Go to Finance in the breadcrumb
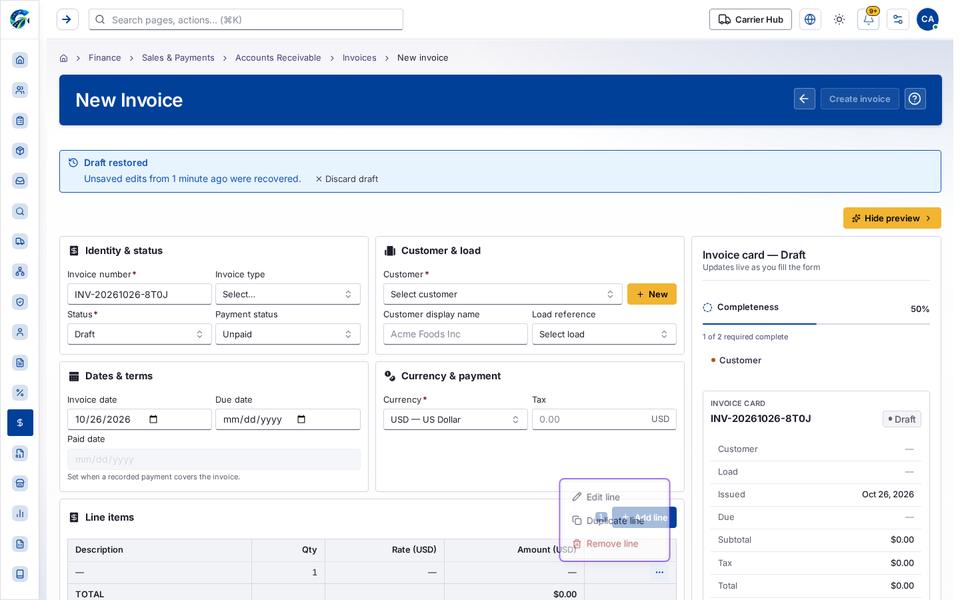This screenshot has height=600, width=960. click(105, 58)
